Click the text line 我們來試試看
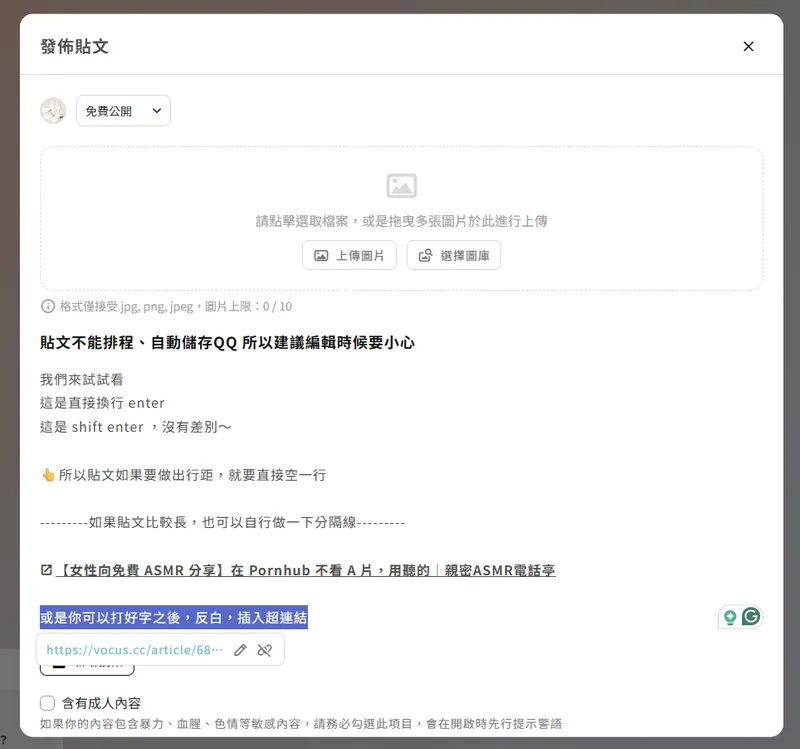Viewport: 800px width, 749px height. coord(82,380)
